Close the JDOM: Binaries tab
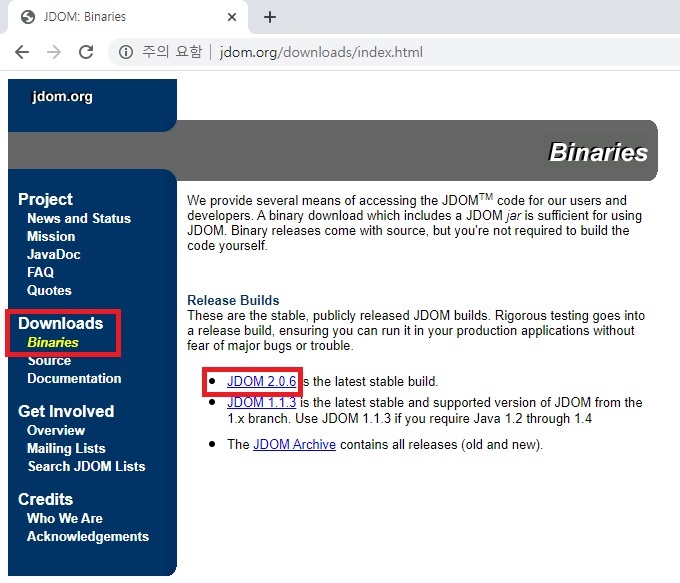 click(x=232, y=17)
